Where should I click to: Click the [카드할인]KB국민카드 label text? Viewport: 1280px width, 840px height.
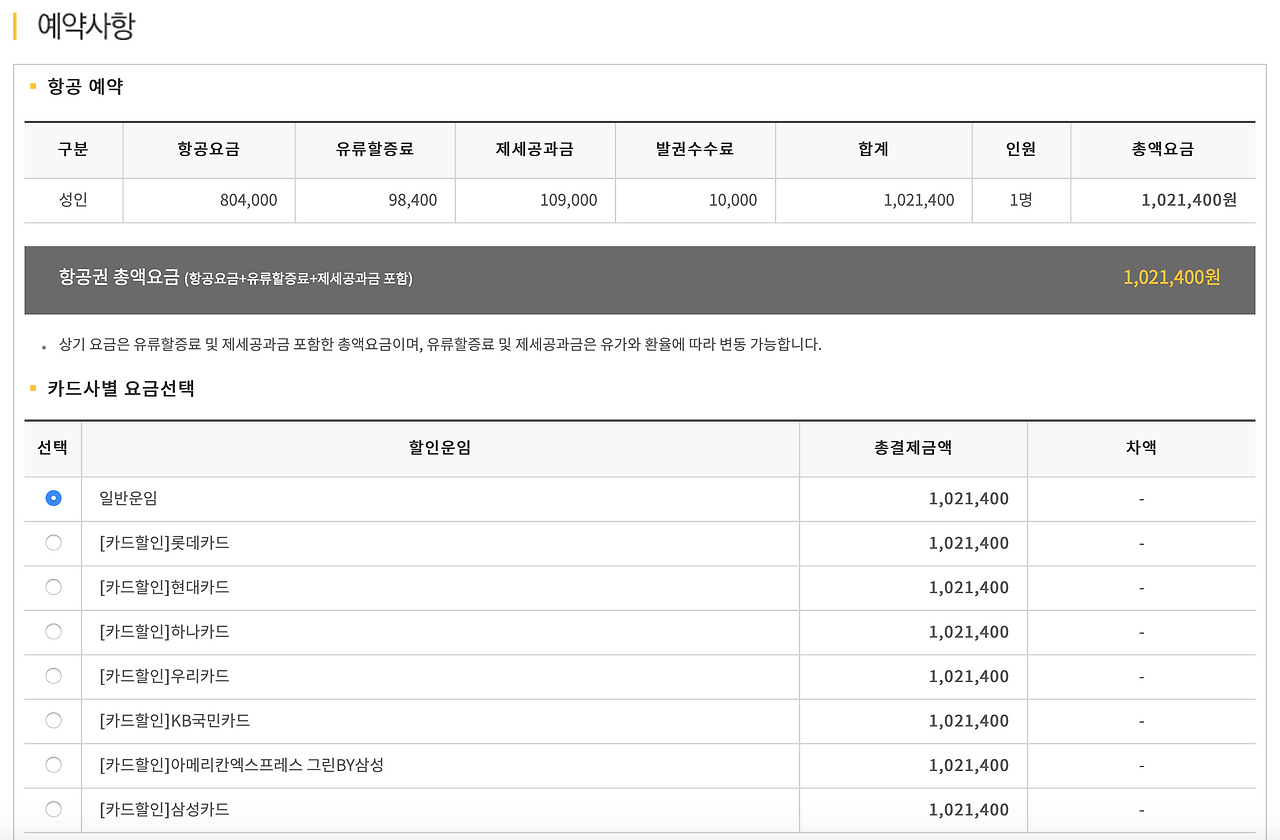point(175,721)
